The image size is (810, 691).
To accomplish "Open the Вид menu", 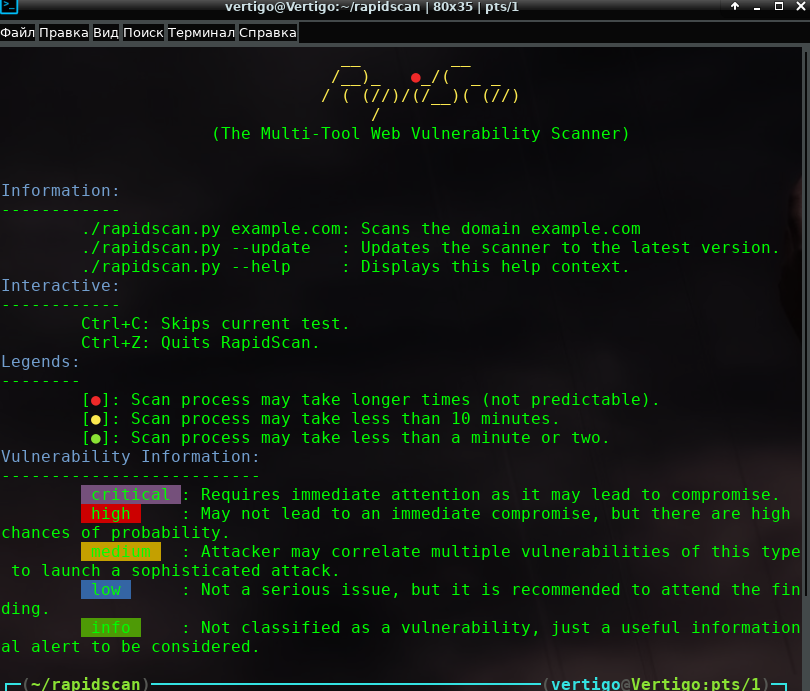I will click(105, 33).
